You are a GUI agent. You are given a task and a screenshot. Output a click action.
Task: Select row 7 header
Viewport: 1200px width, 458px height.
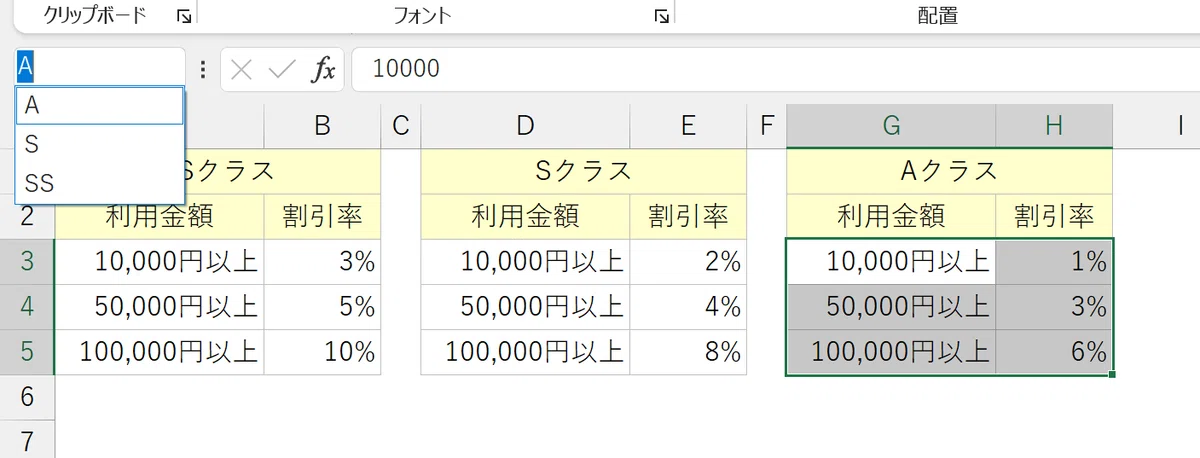coord(27,439)
